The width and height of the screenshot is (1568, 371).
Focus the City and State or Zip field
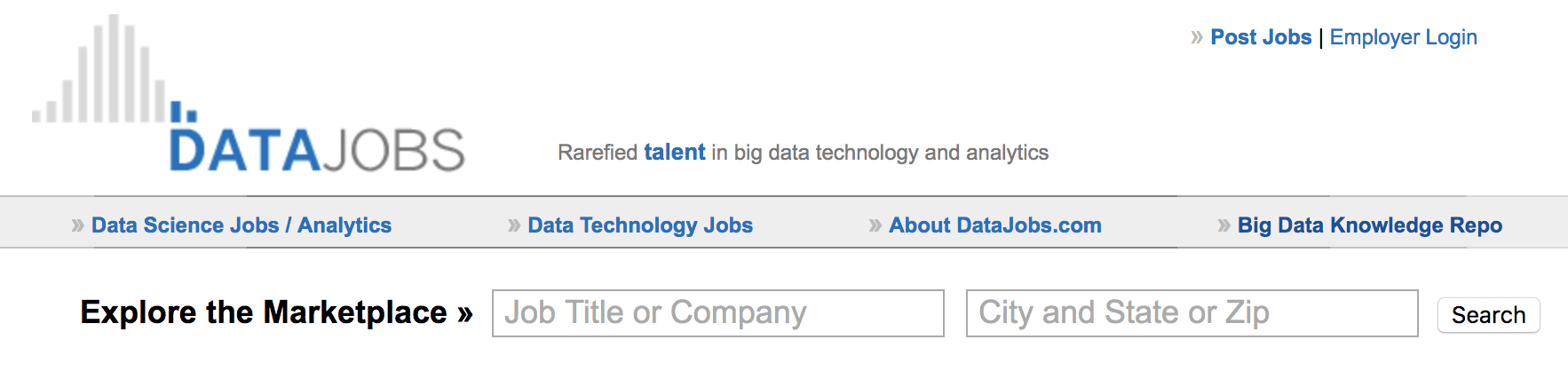point(1192,313)
